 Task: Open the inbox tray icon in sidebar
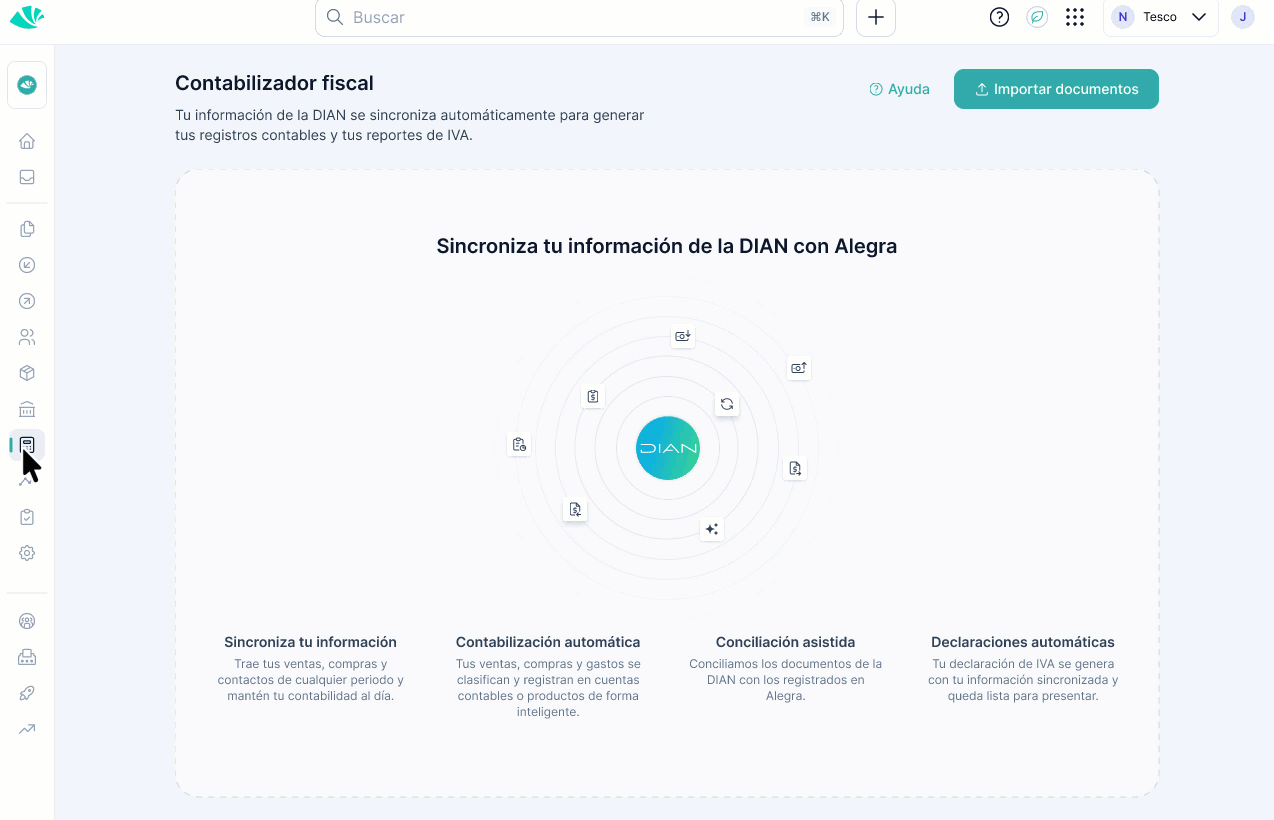pos(27,177)
